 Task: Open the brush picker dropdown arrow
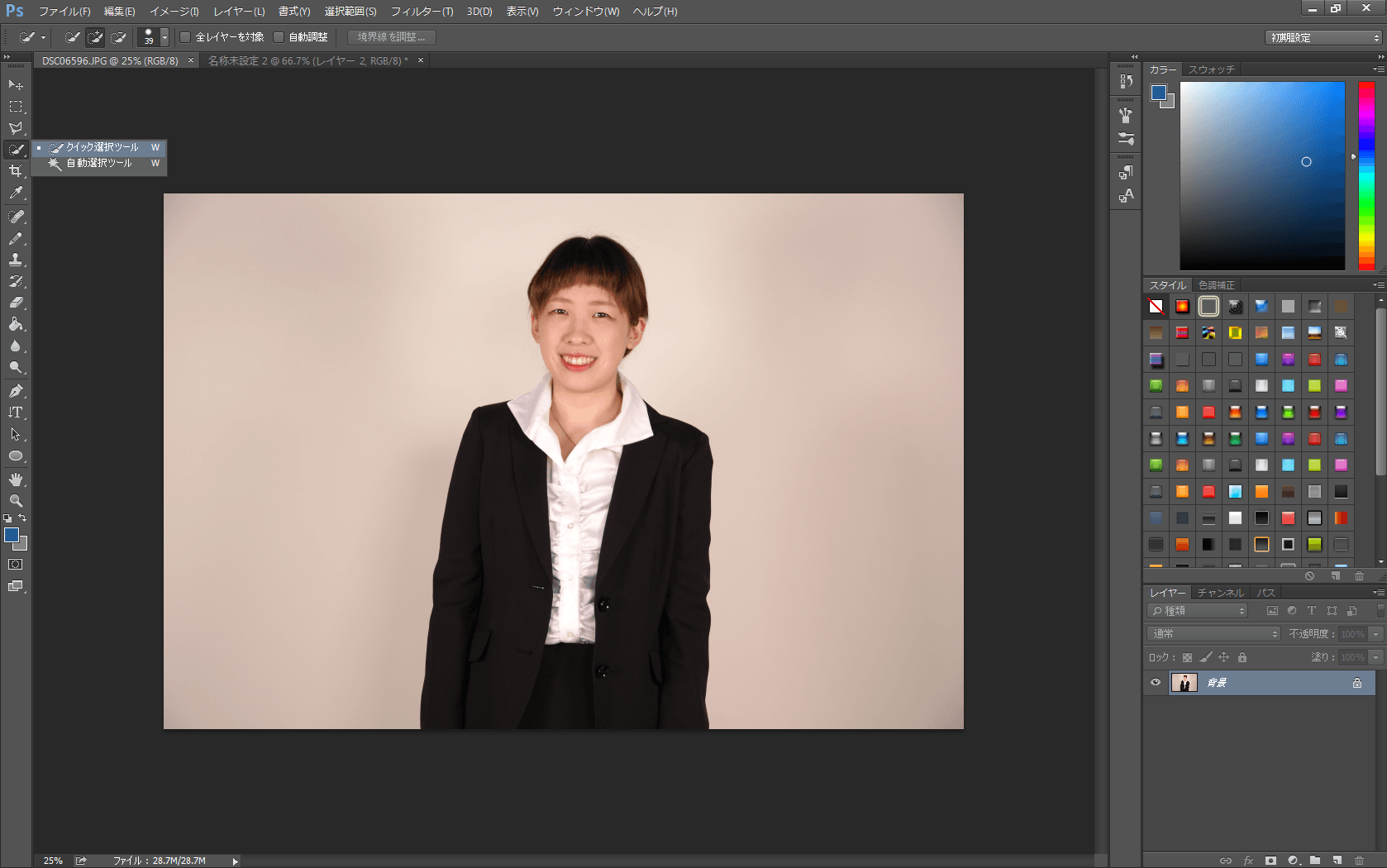[x=164, y=37]
